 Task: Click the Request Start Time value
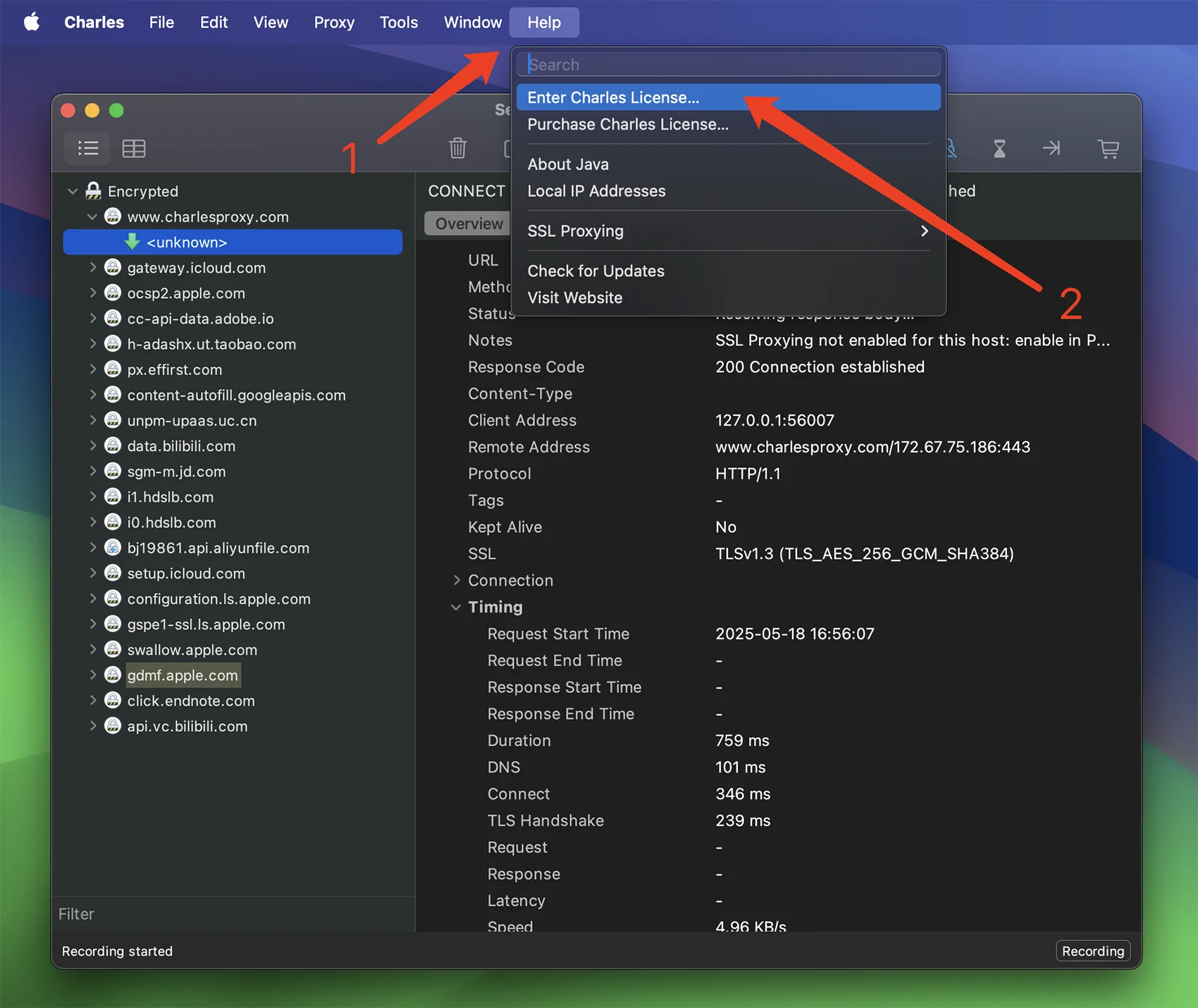click(x=794, y=634)
